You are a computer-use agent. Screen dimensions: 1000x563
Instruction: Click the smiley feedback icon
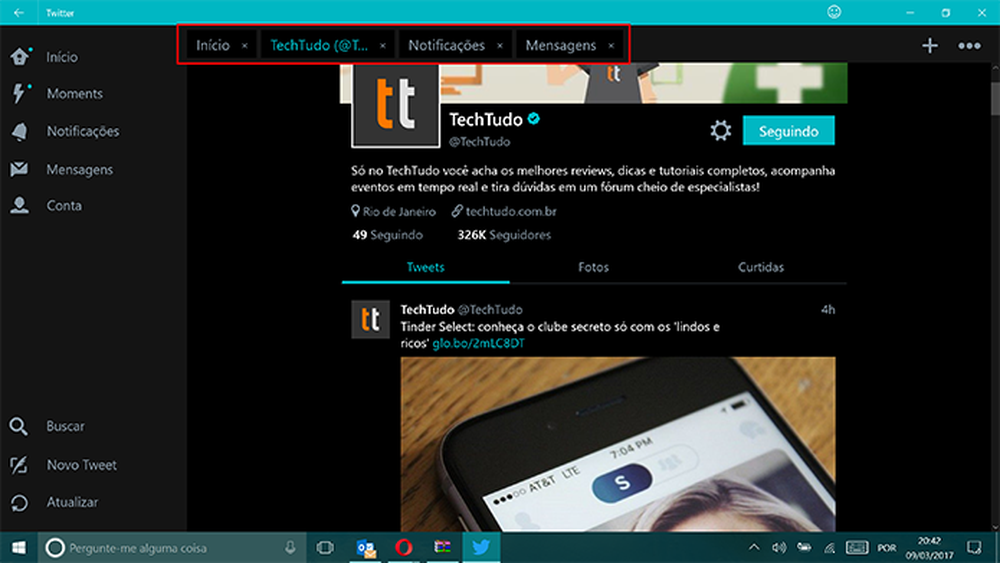[x=834, y=11]
